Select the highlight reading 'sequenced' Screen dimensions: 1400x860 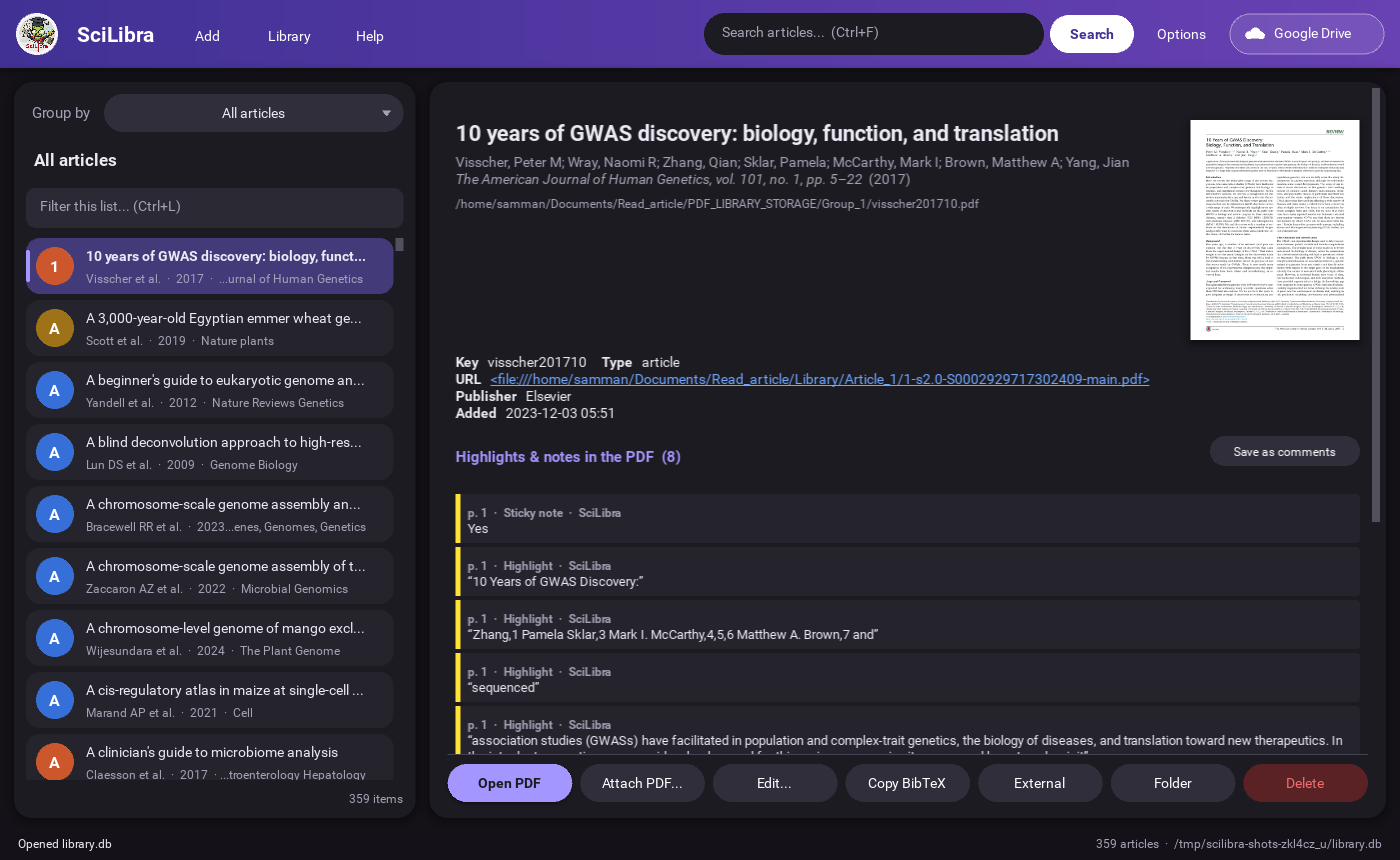point(908,679)
